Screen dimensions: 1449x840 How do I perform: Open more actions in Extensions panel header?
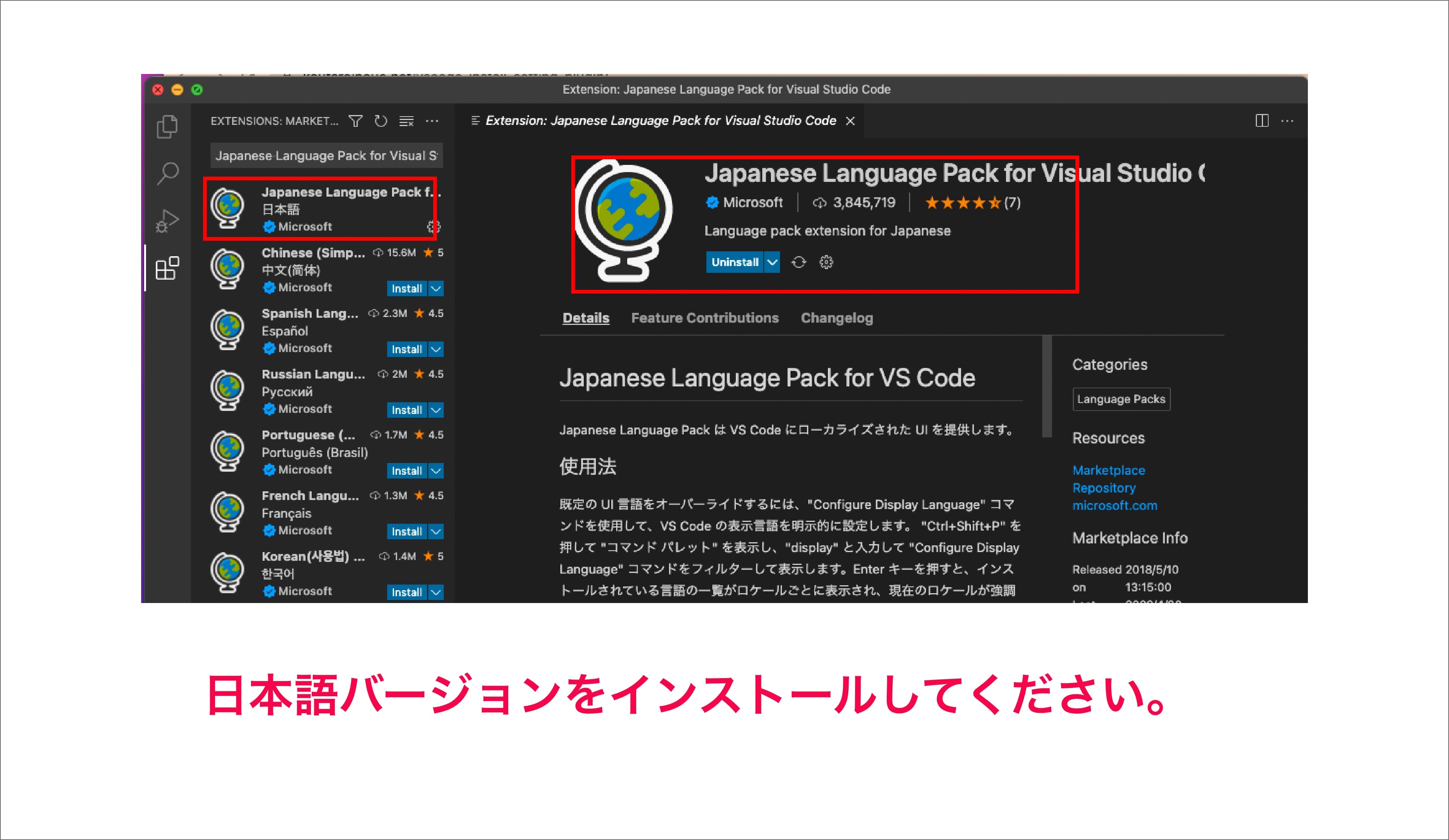pyautogui.click(x=432, y=121)
